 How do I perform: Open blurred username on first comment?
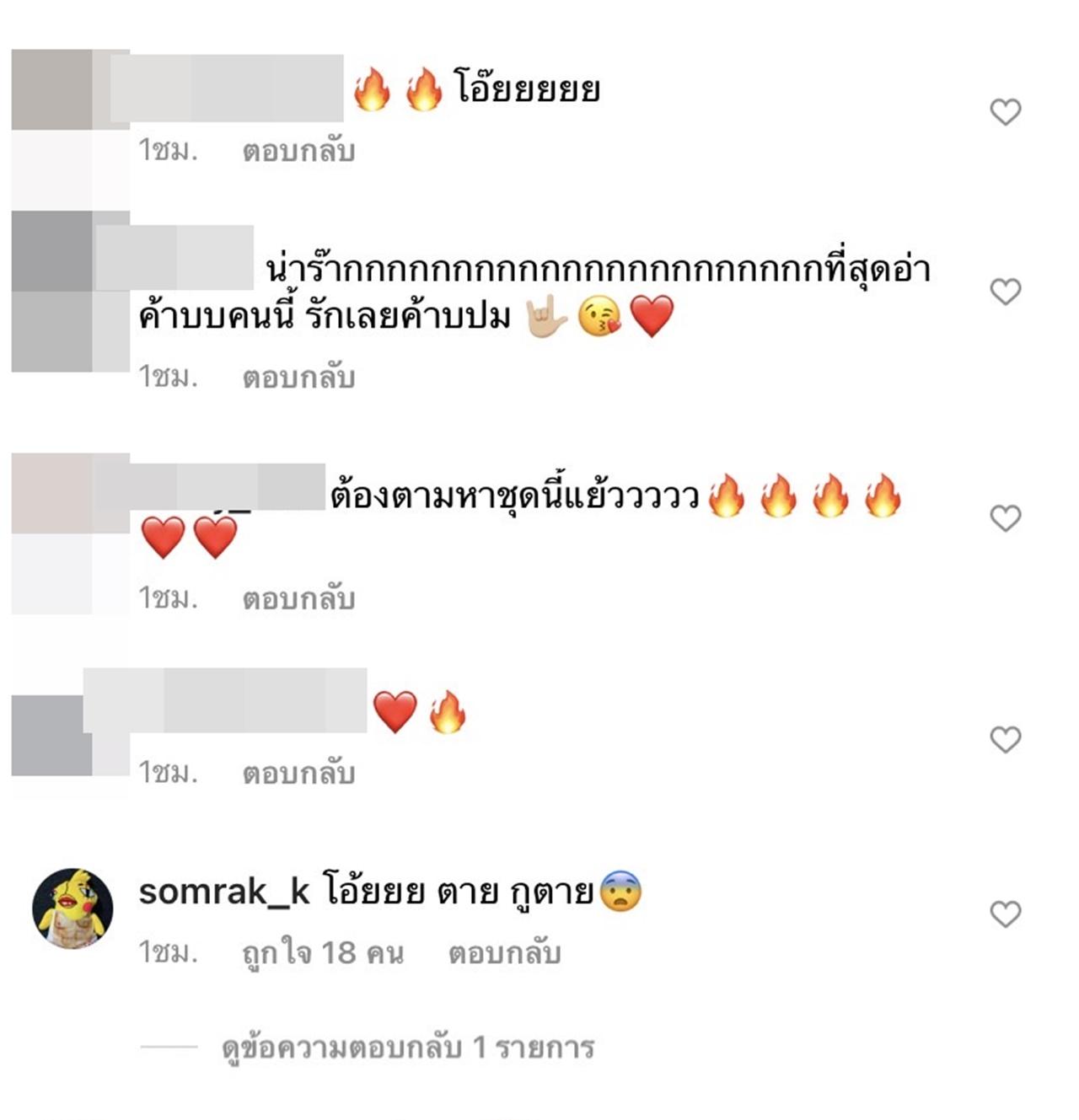pos(228,88)
